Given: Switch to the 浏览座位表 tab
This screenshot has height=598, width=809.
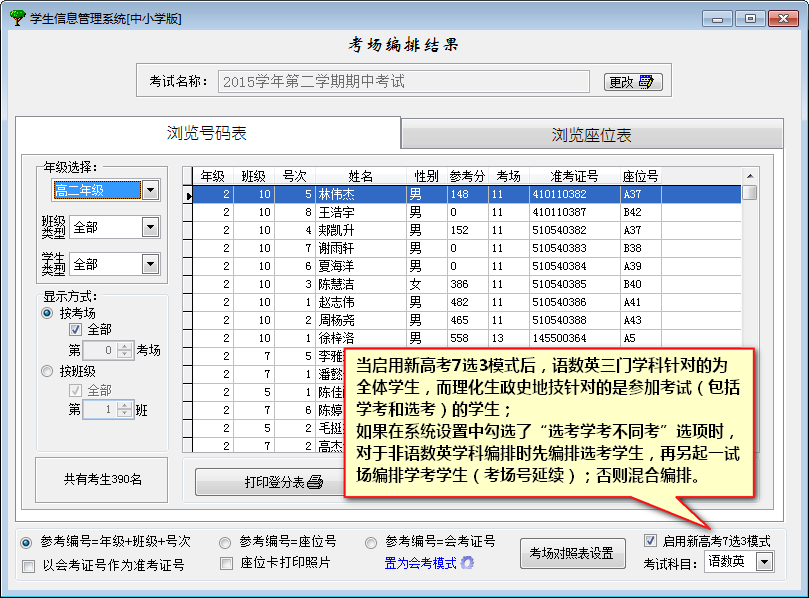Looking at the screenshot, I should coord(591,135).
